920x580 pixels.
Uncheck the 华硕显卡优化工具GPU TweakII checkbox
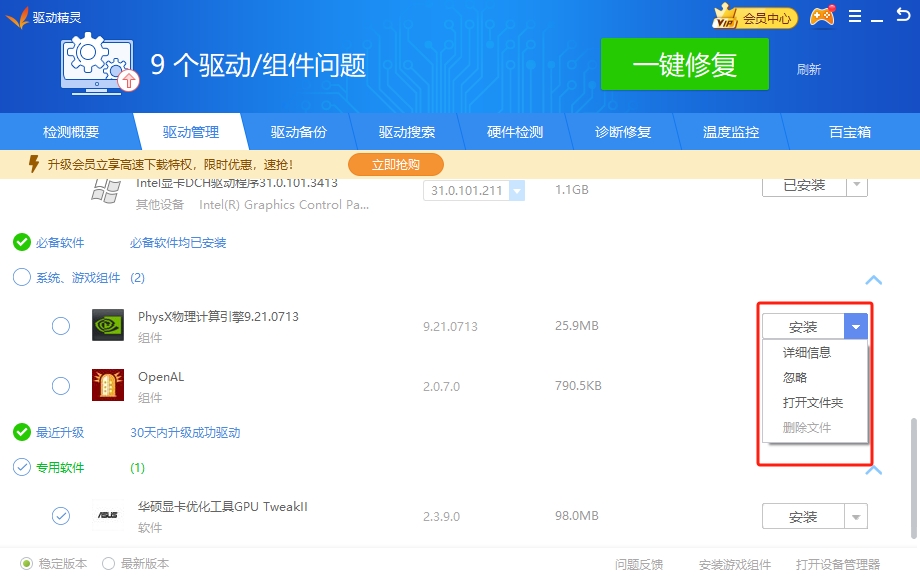[61, 515]
